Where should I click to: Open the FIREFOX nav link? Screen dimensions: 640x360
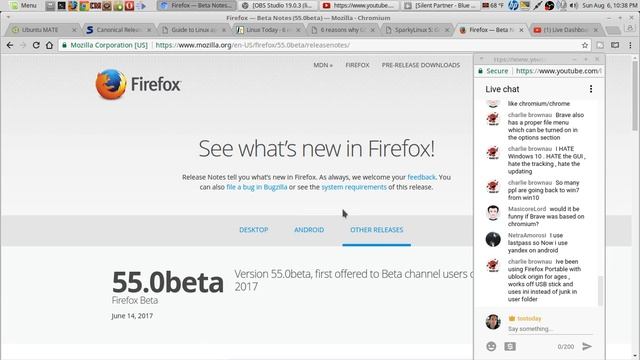(357, 65)
